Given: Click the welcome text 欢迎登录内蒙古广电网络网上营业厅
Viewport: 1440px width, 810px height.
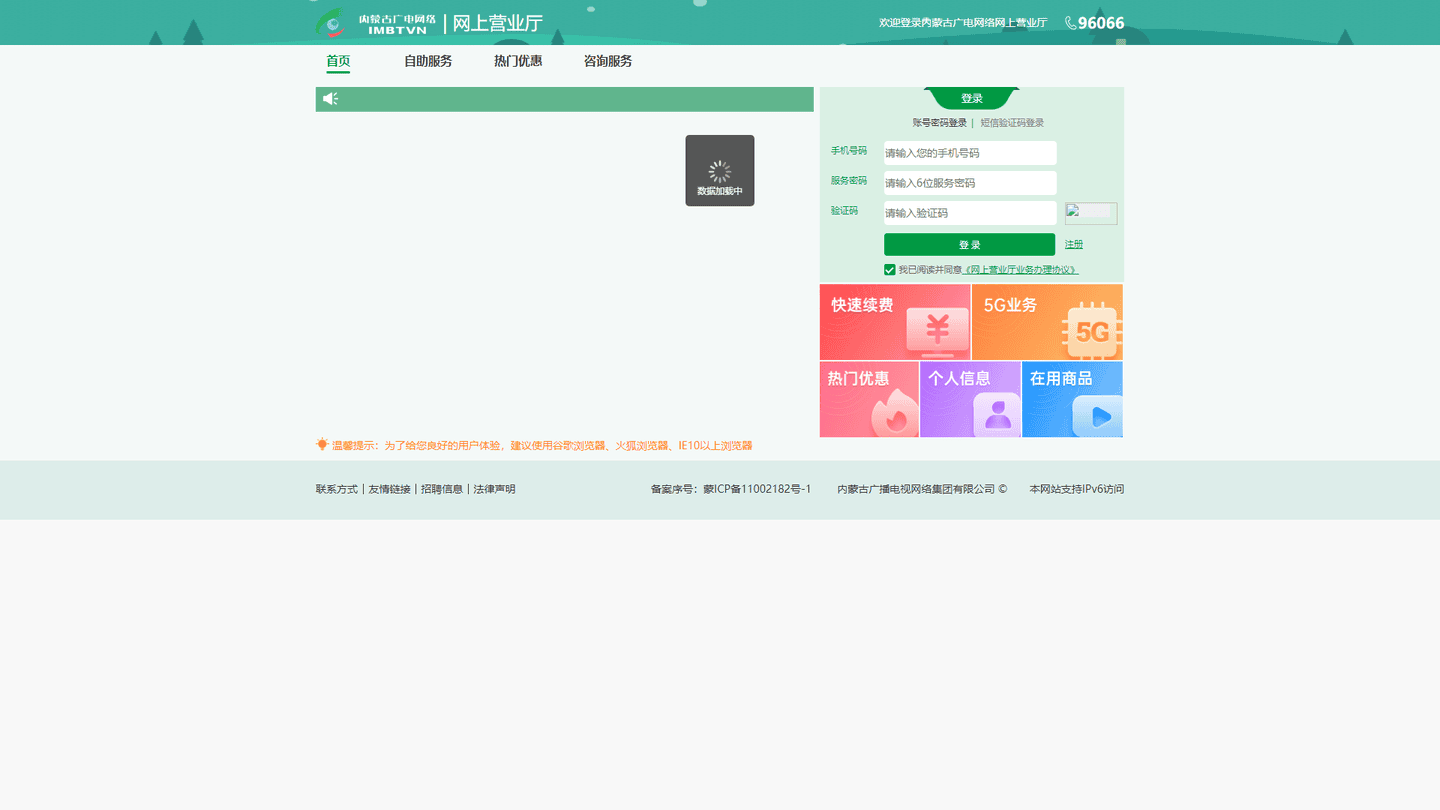Looking at the screenshot, I should tap(963, 23).
